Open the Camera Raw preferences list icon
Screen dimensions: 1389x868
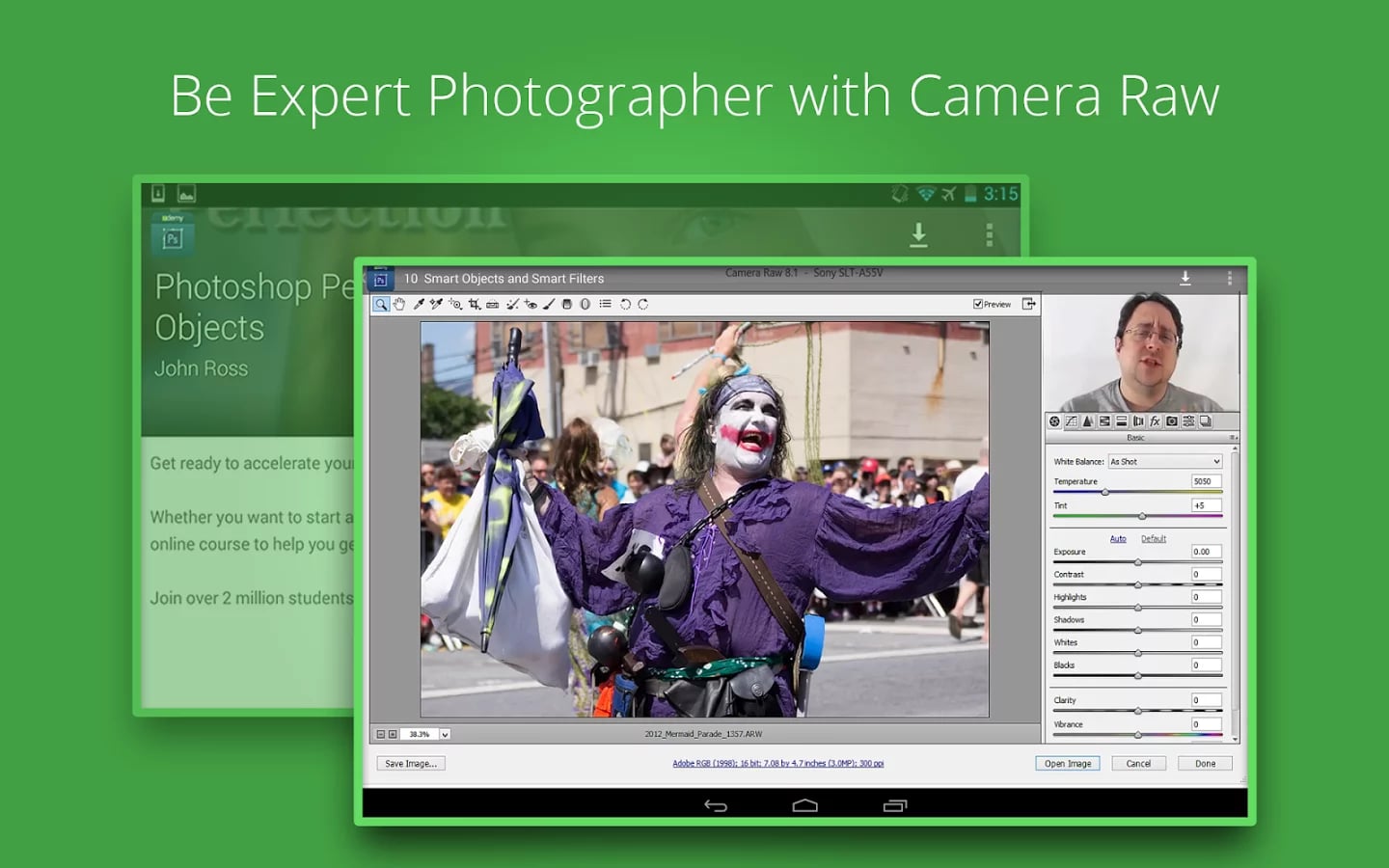[605, 304]
